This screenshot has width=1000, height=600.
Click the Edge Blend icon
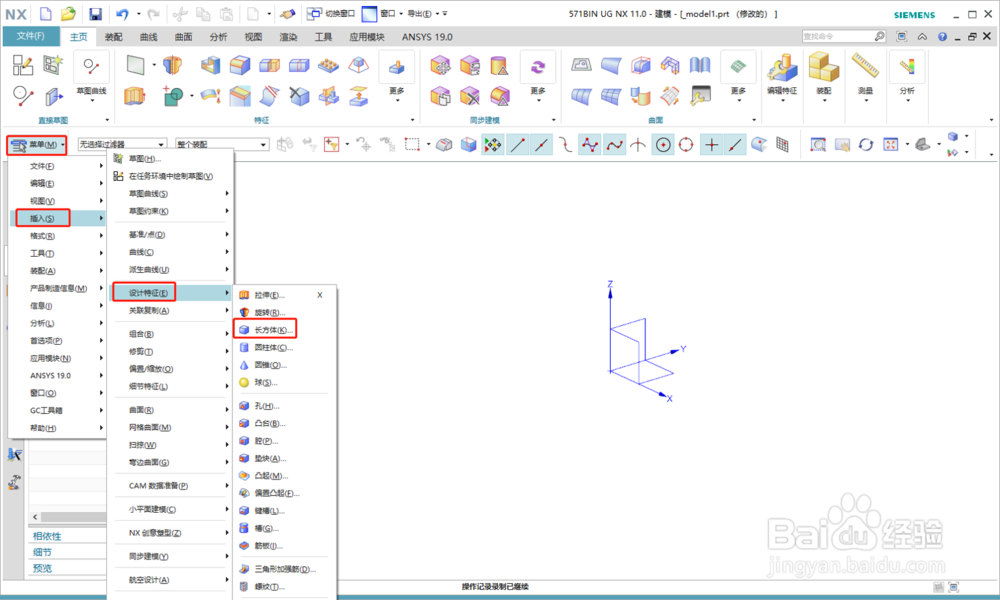coord(240,64)
